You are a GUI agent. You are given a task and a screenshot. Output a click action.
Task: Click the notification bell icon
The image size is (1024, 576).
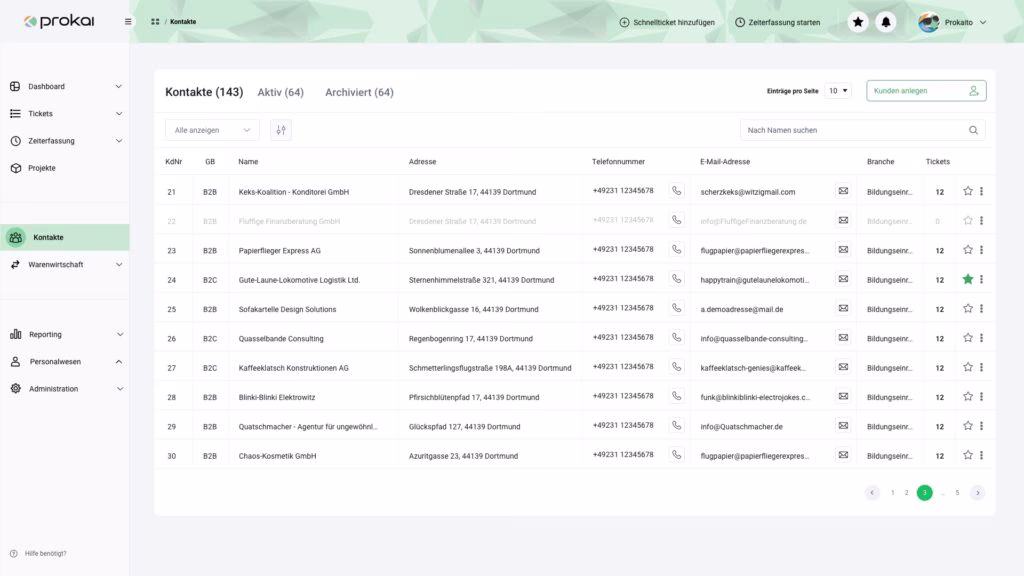click(x=885, y=22)
